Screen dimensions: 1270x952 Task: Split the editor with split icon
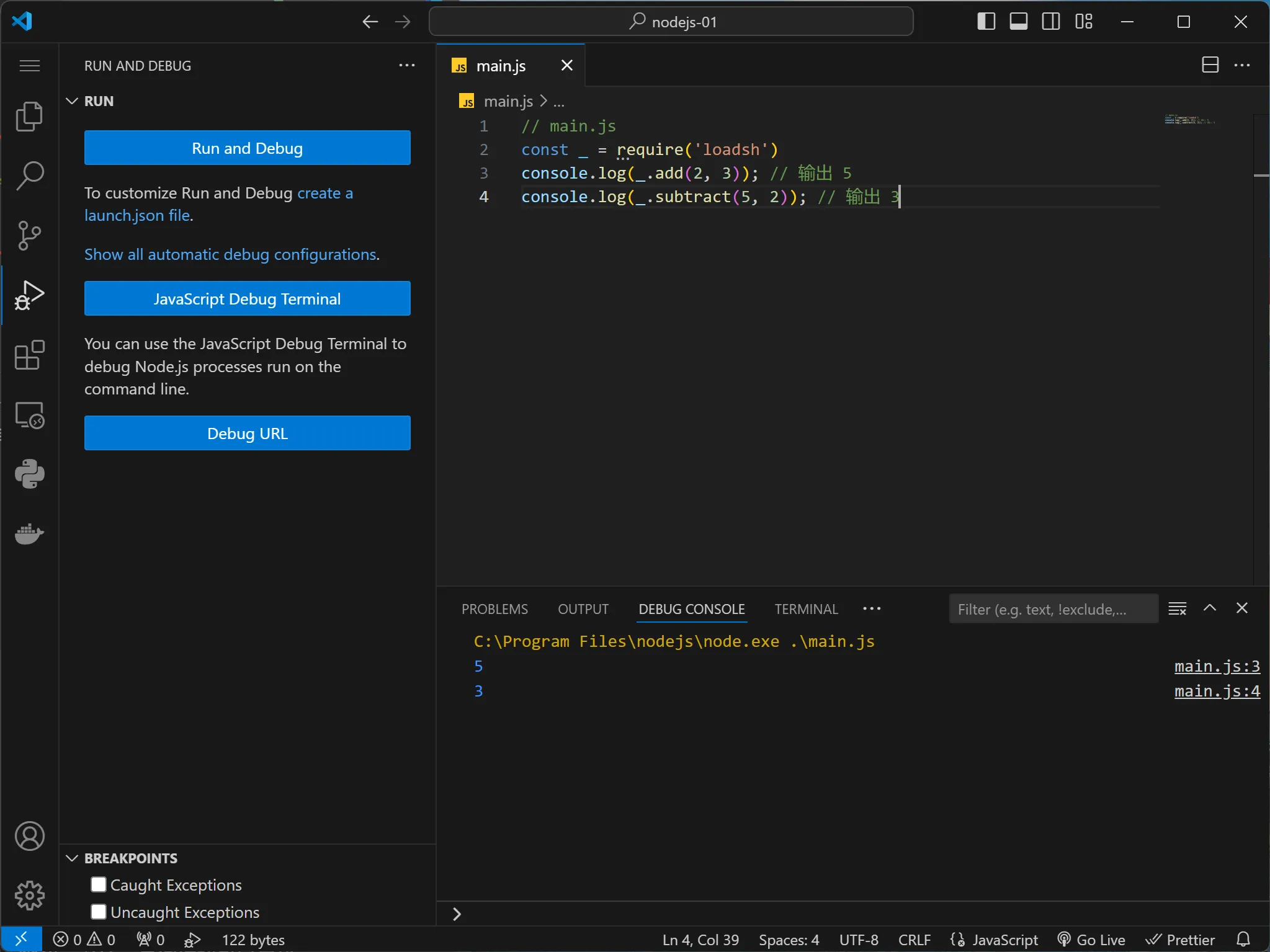1210,65
